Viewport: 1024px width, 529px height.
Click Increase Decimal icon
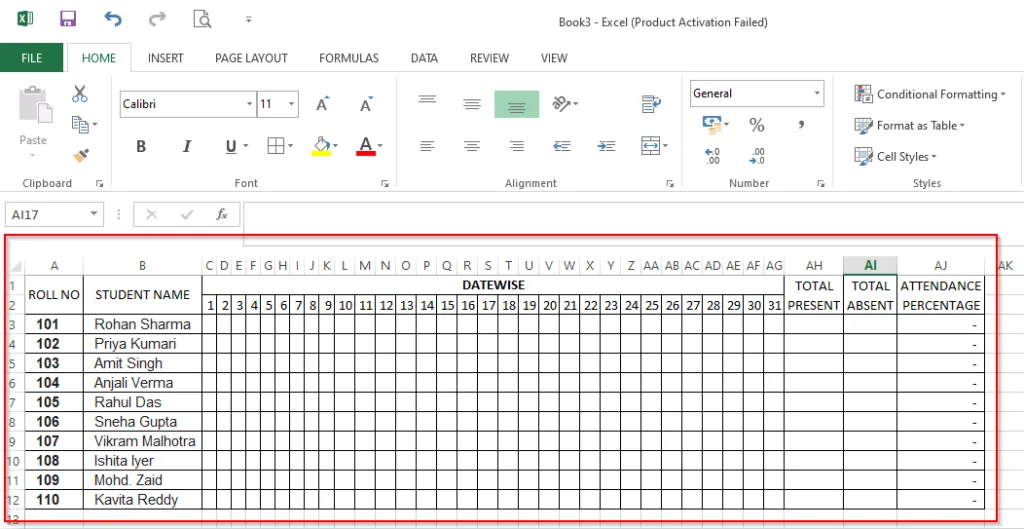[712, 156]
